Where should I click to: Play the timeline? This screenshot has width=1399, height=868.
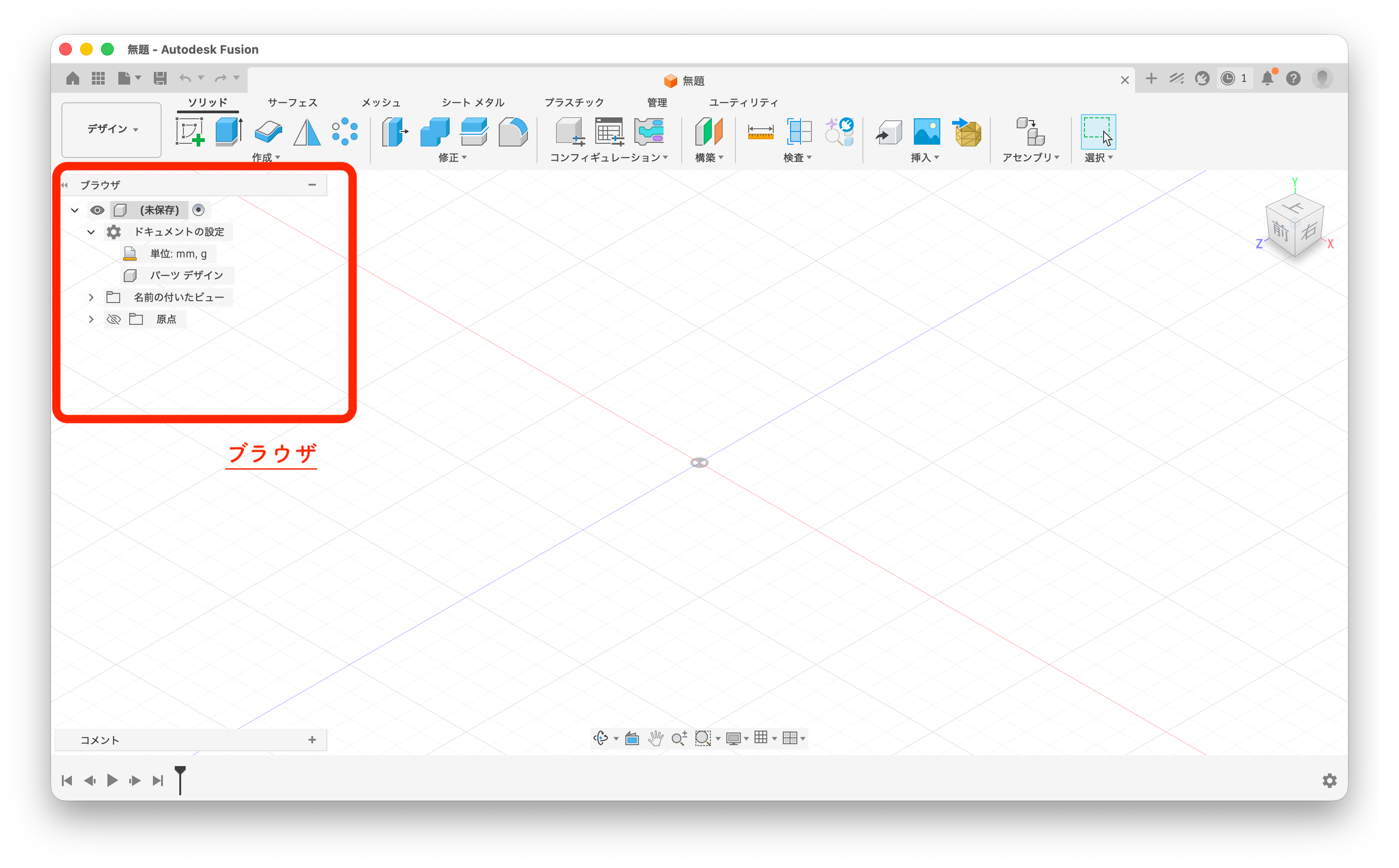point(112,780)
